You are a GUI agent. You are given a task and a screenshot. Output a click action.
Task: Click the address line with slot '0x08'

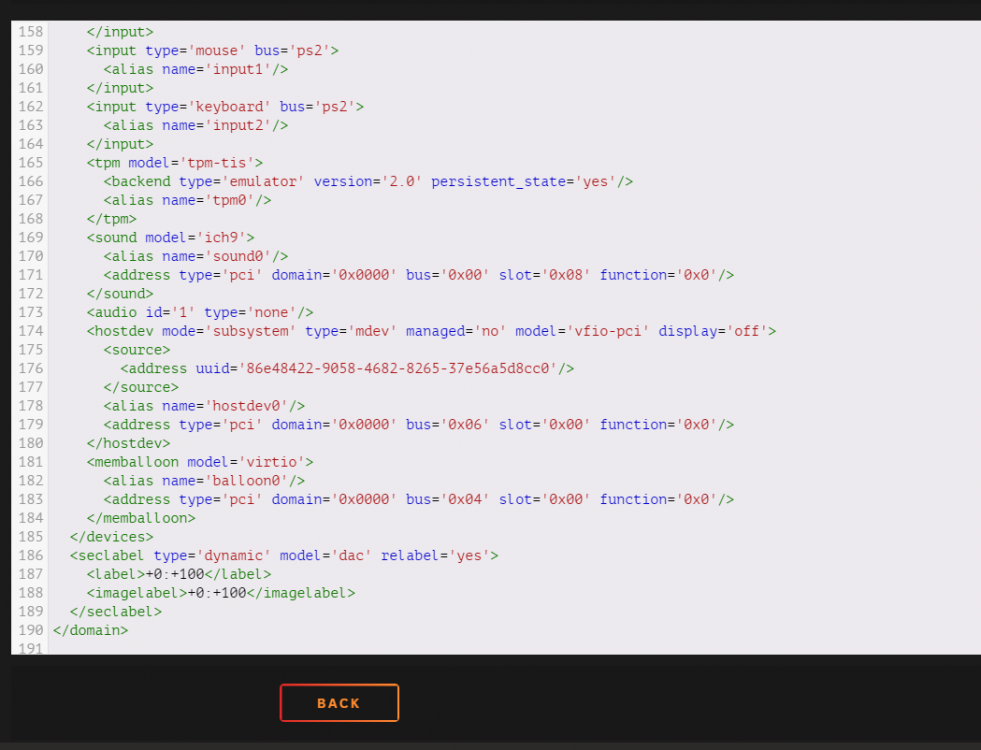pos(419,275)
